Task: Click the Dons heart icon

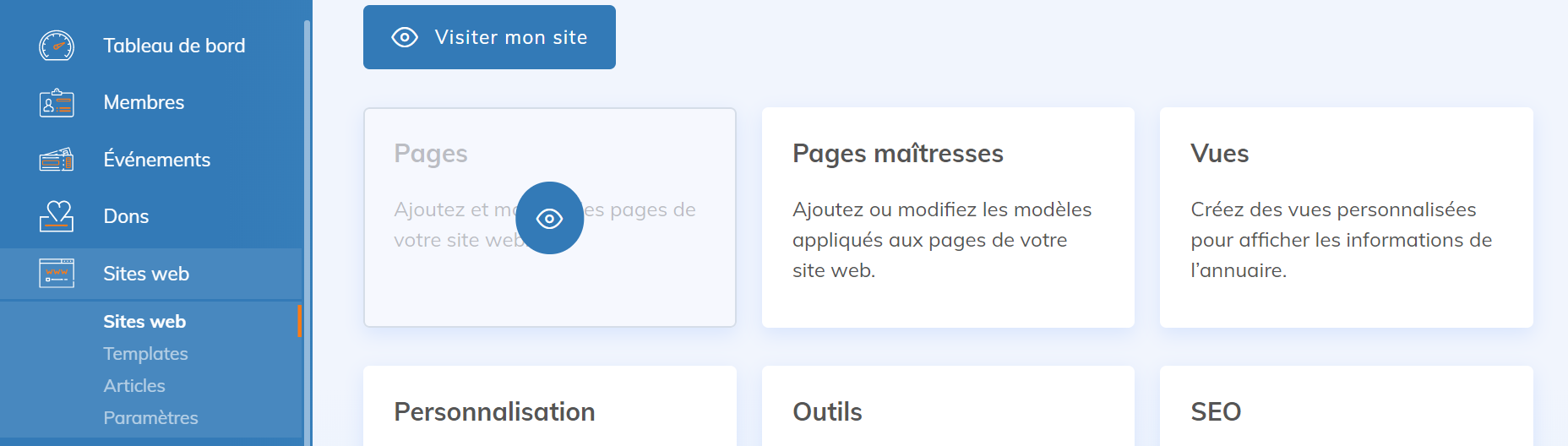Action: [x=57, y=216]
